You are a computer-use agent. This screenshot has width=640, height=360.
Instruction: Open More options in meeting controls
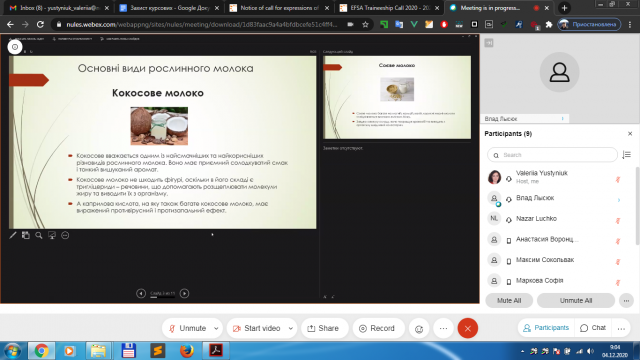pos(443,329)
